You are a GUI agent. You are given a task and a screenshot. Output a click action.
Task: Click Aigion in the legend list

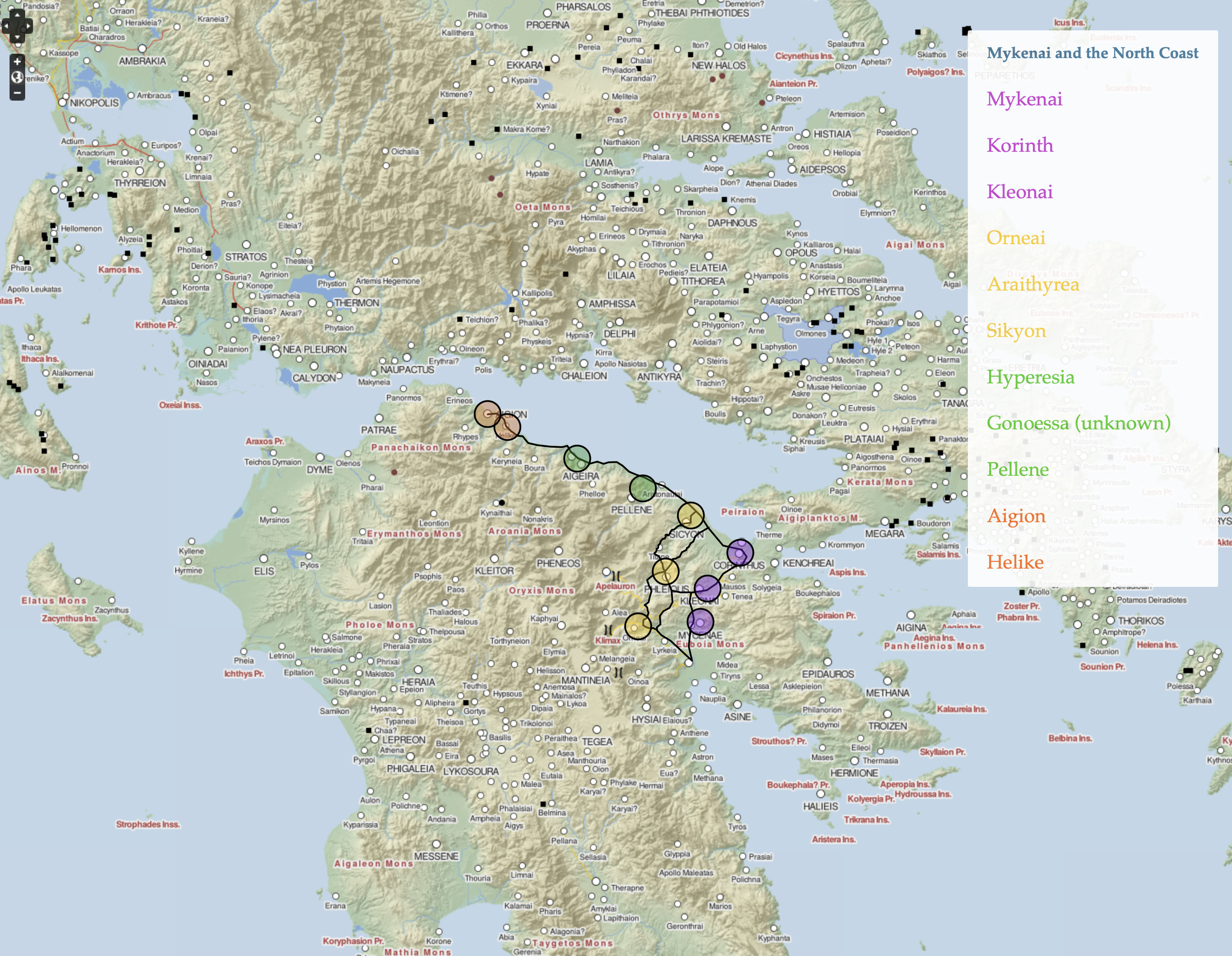tap(1016, 515)
